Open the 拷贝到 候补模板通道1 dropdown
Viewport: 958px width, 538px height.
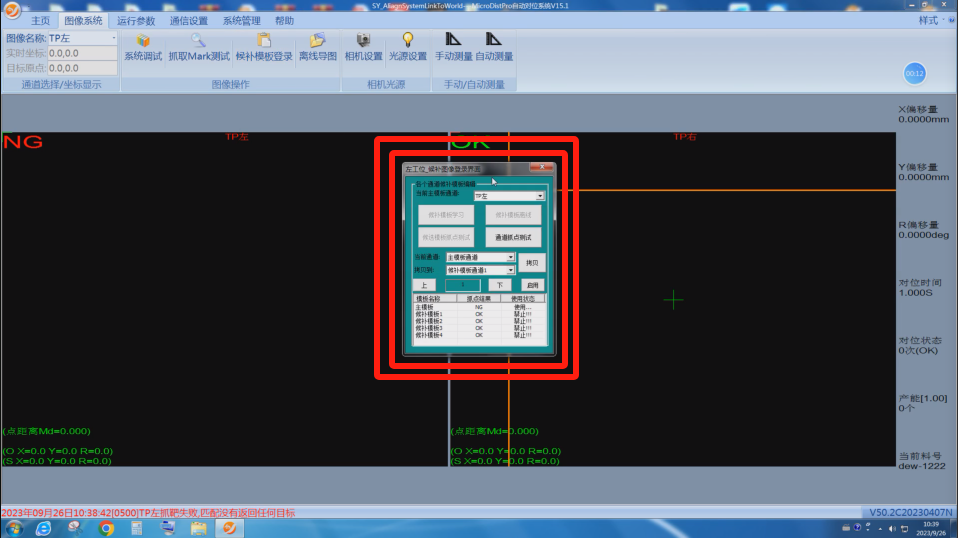click(x=510, y=270)
